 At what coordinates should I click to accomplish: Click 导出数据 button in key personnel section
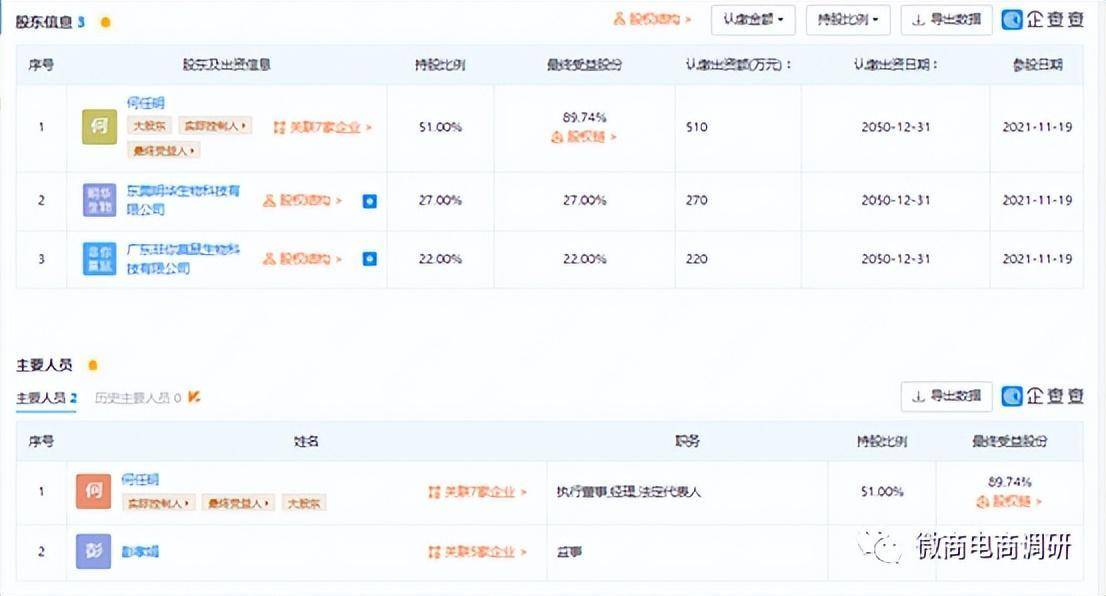pos(946,396)
